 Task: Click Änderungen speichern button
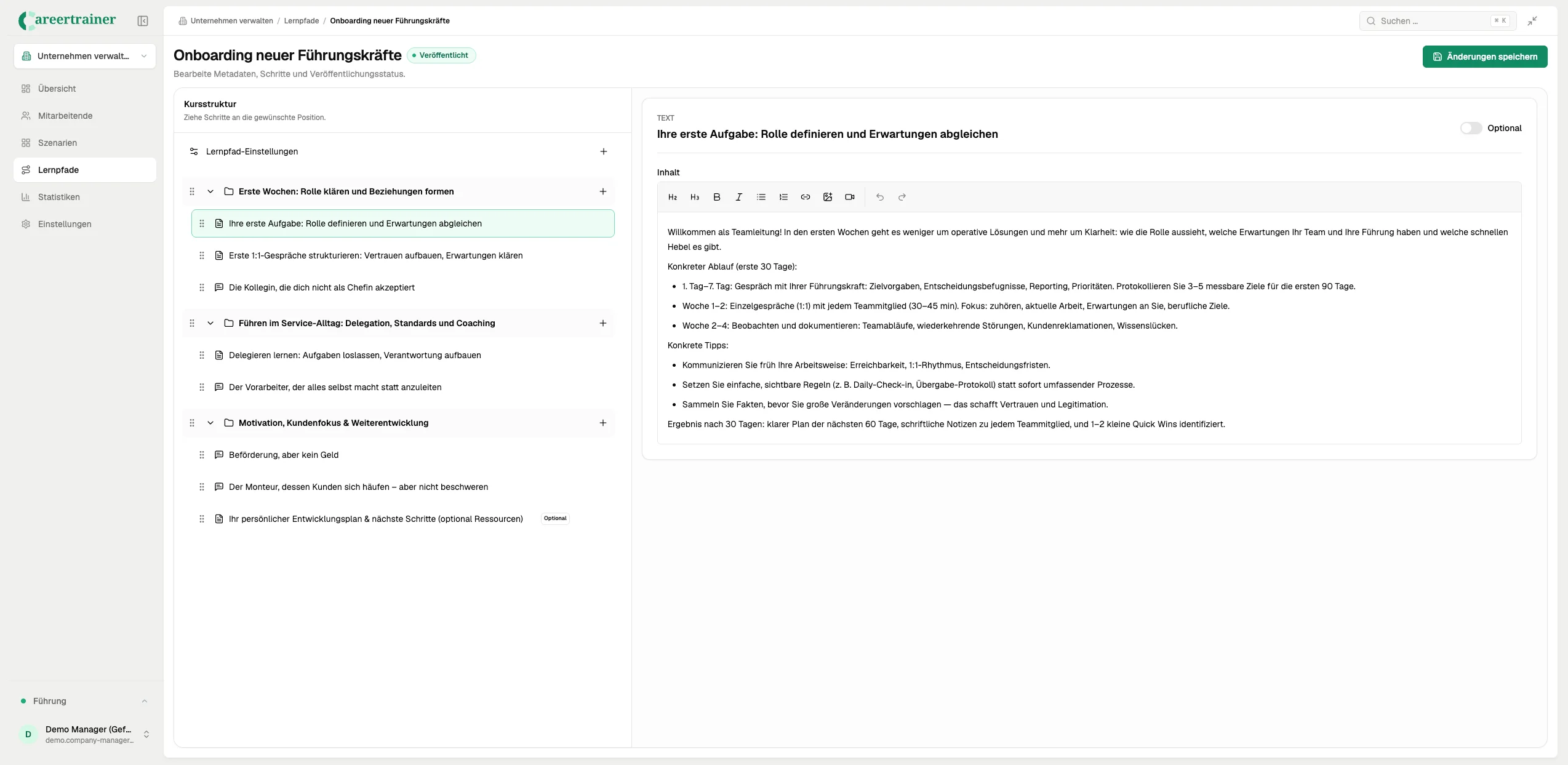pos(1485,57)
